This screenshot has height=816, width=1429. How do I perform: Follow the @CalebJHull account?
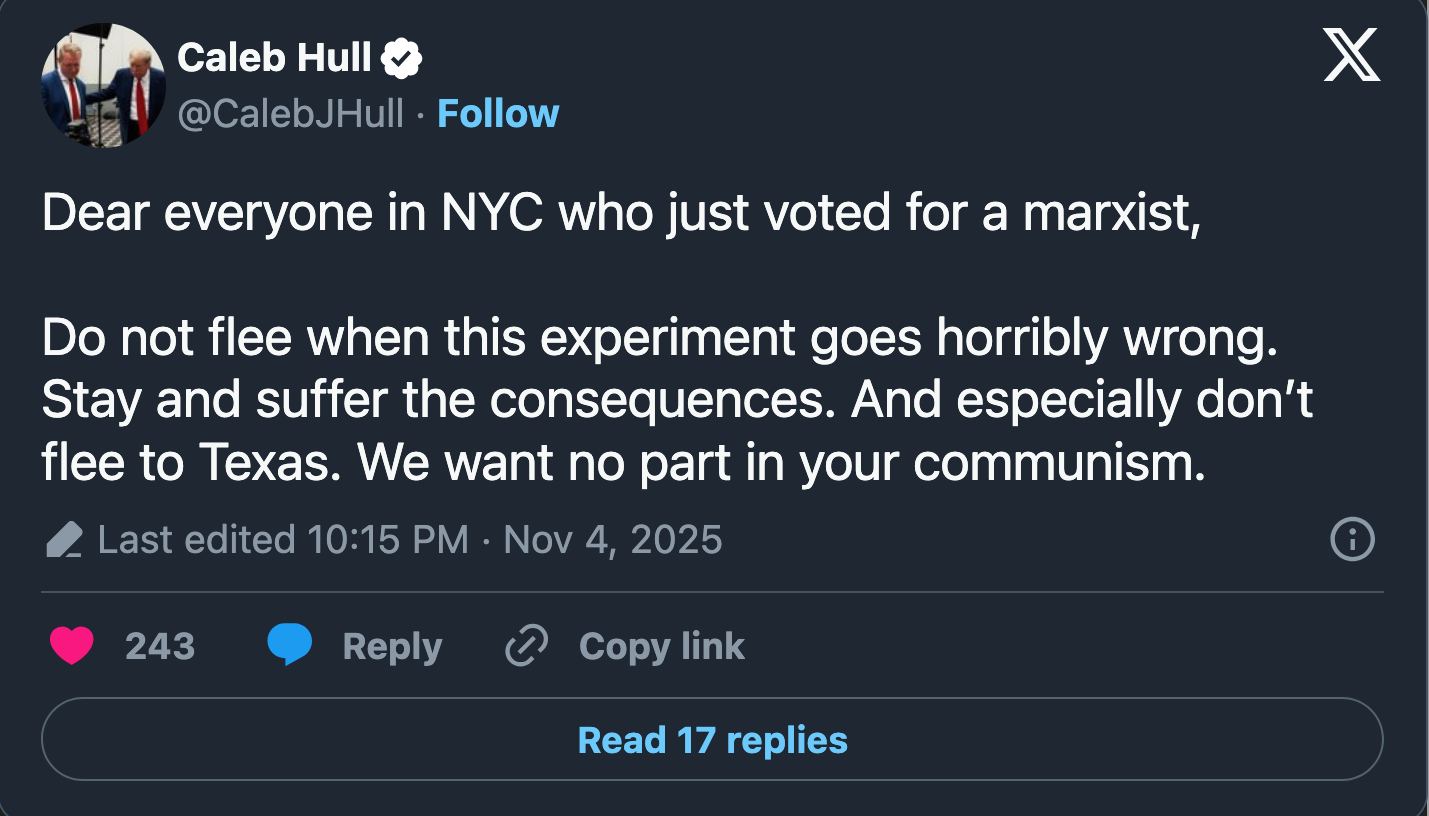coord(498,114)
